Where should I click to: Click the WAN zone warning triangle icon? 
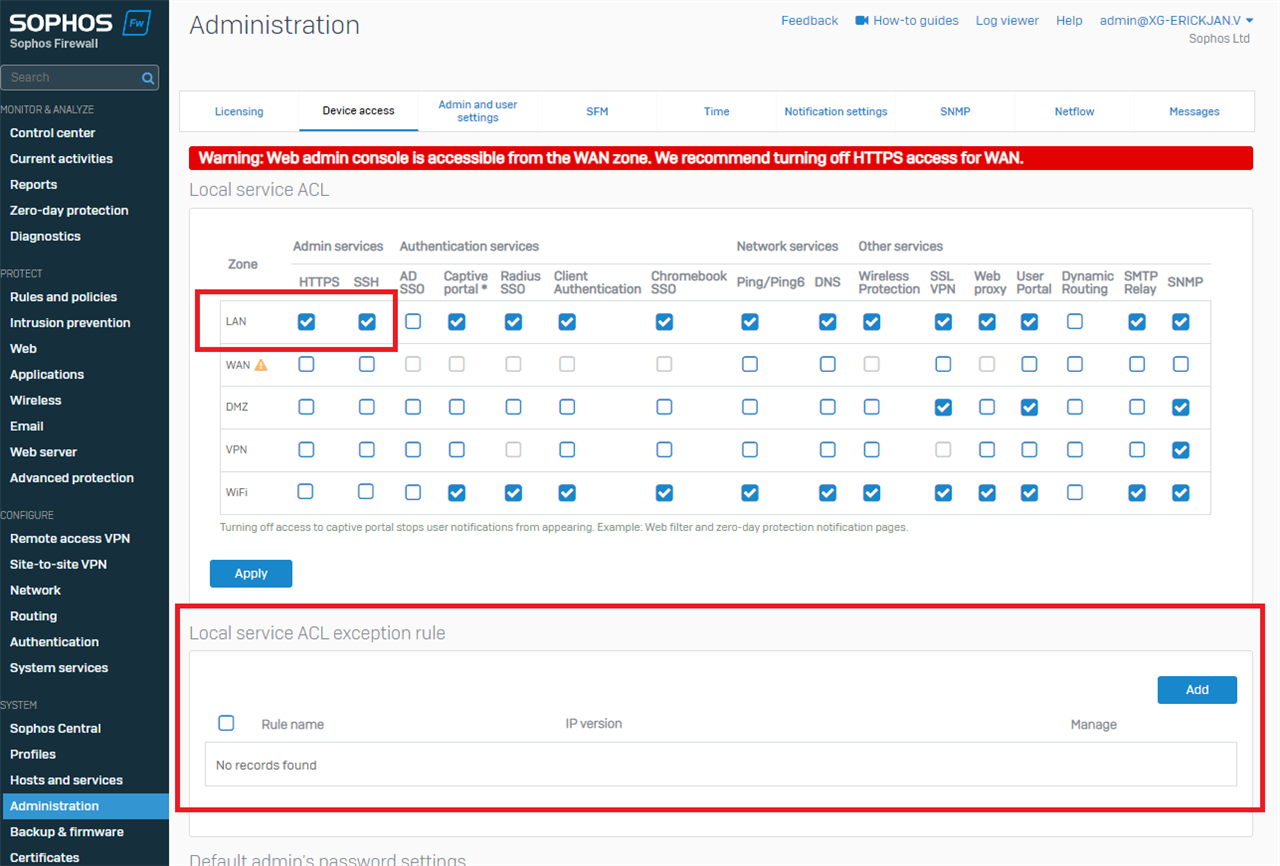click(x=261, y=365)
